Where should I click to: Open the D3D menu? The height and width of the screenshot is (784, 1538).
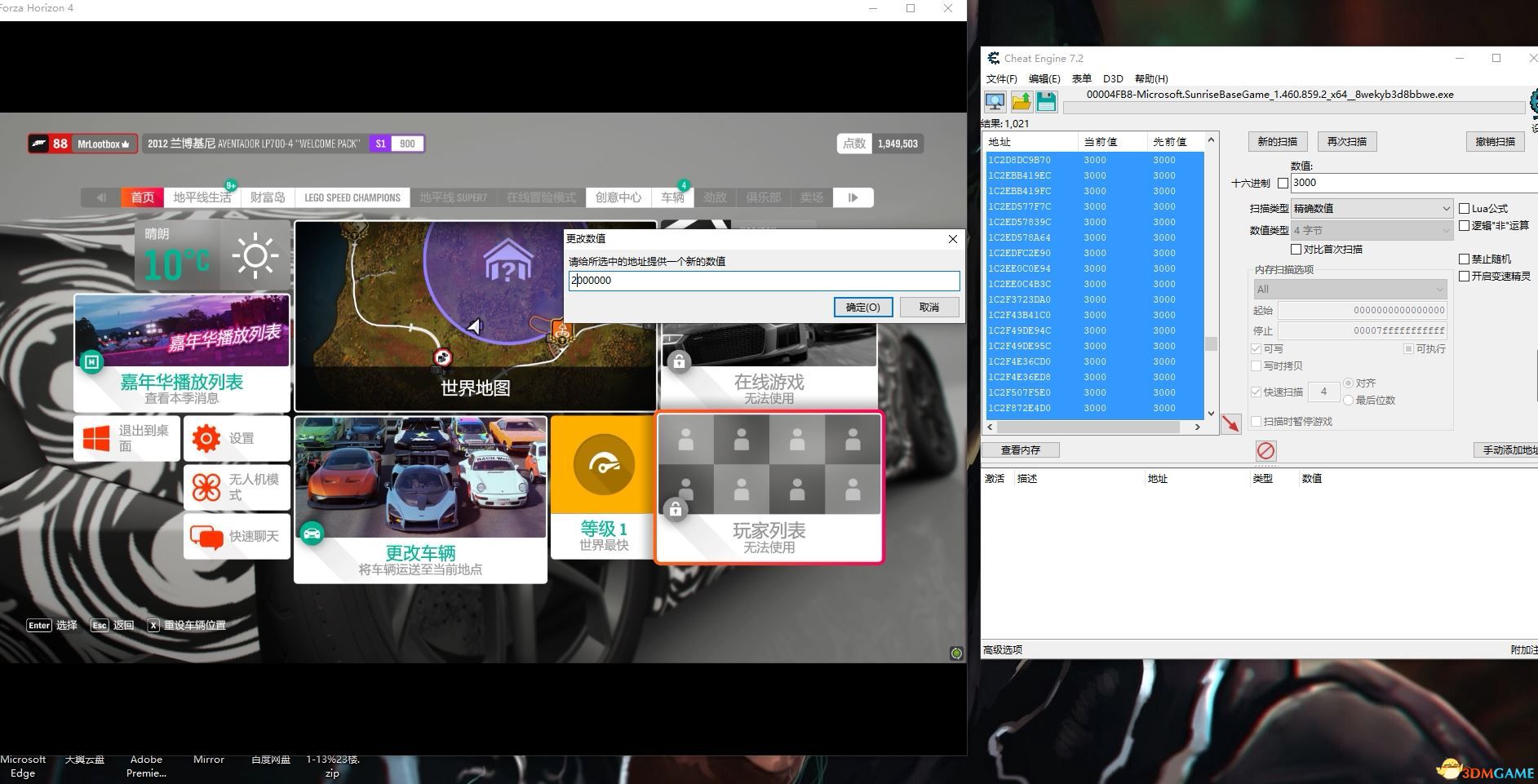tap(1113, 78)
